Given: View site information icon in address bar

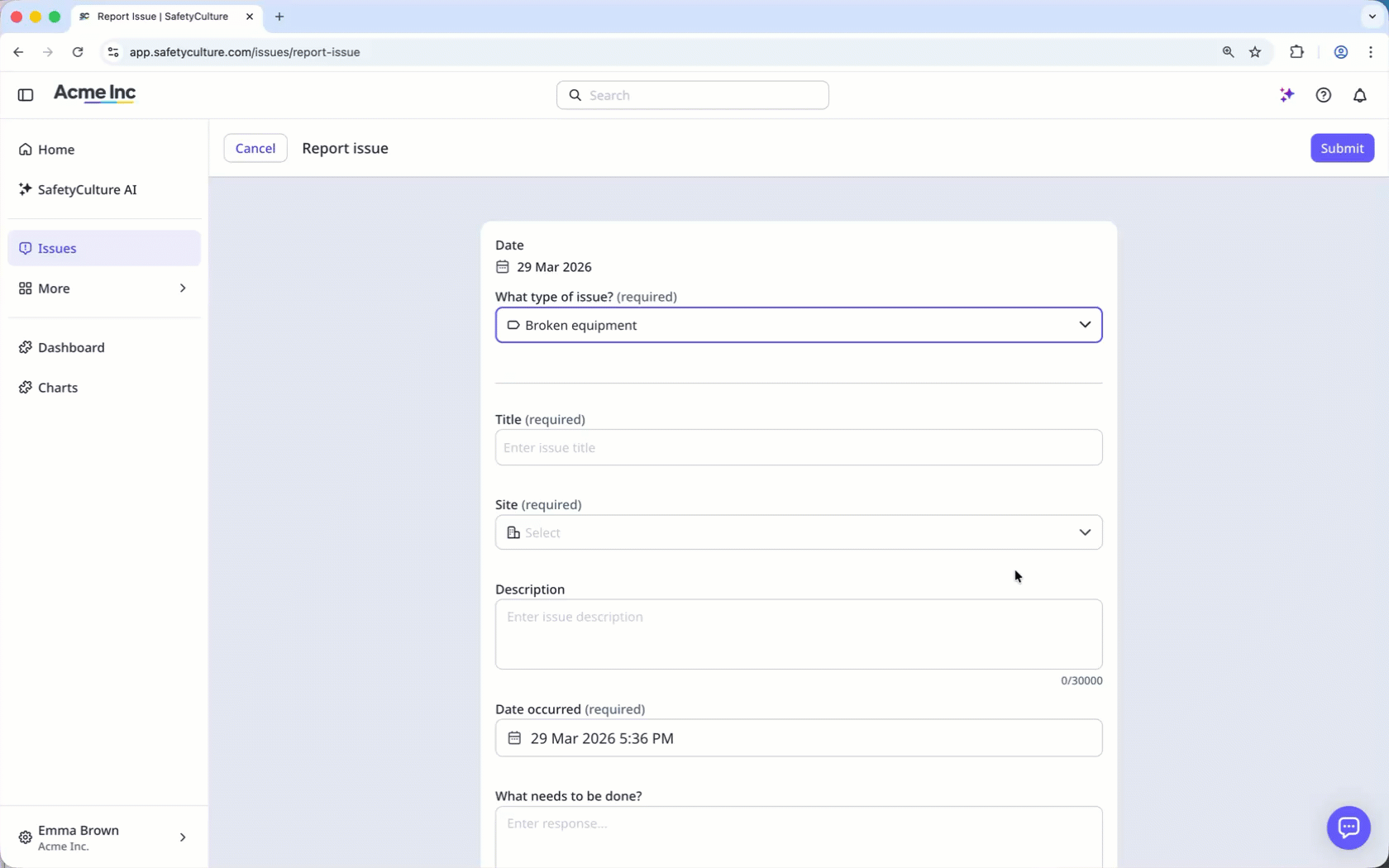Looking at the screenshot, I should pos(113,52).
